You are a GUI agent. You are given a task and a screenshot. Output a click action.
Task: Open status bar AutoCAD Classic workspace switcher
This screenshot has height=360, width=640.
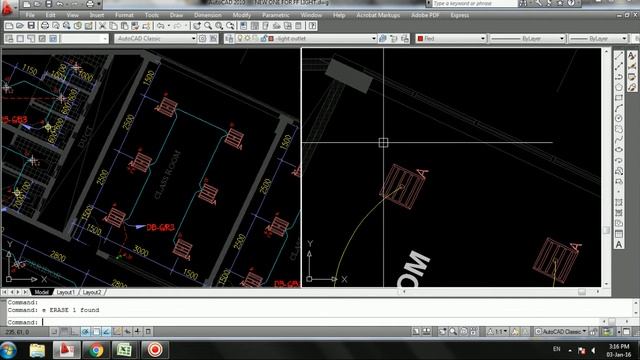[561, 332]
